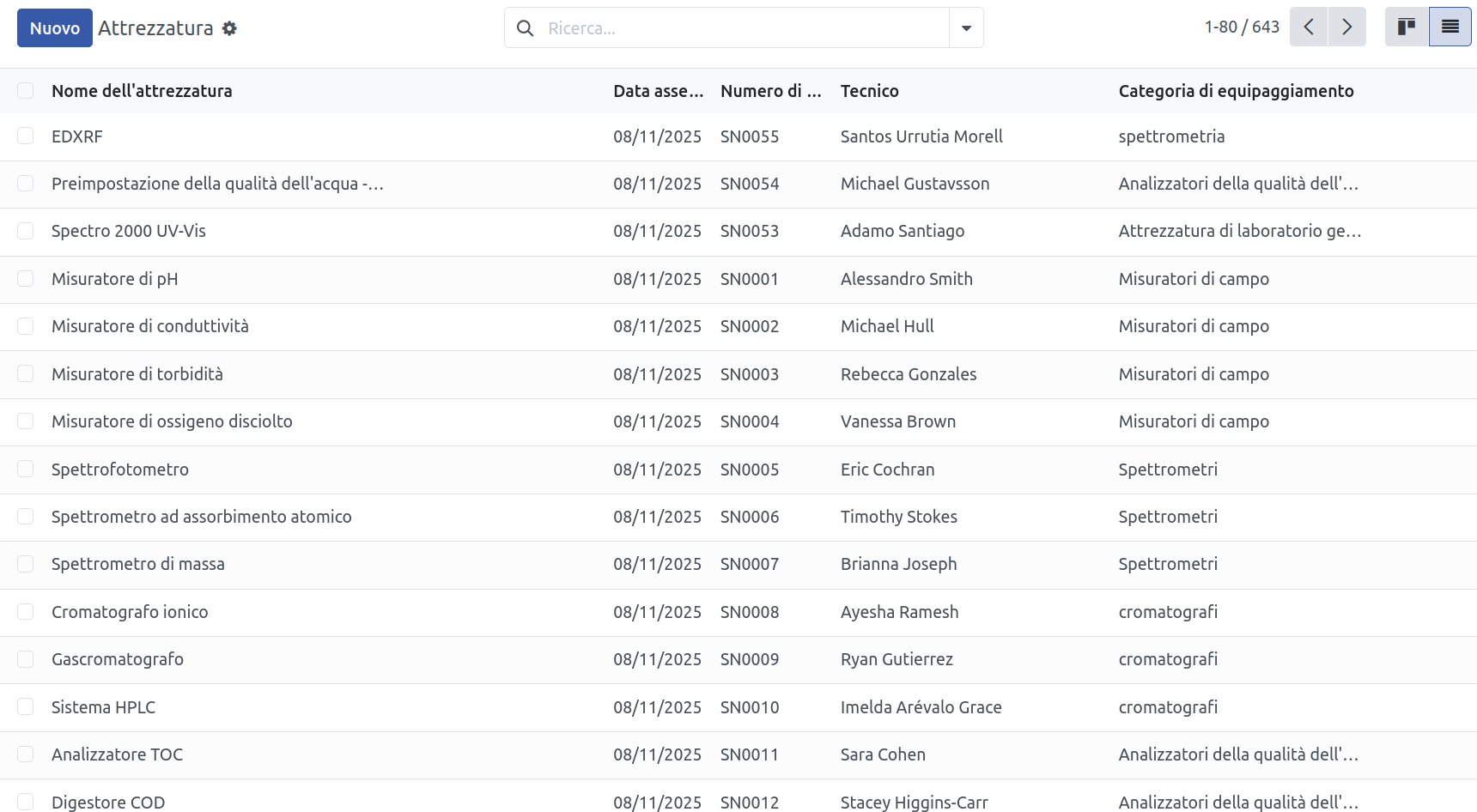The width and height of the screenshot is (1477, 812).
Task: Click the search magnifier icon
Action: [526, 28]
